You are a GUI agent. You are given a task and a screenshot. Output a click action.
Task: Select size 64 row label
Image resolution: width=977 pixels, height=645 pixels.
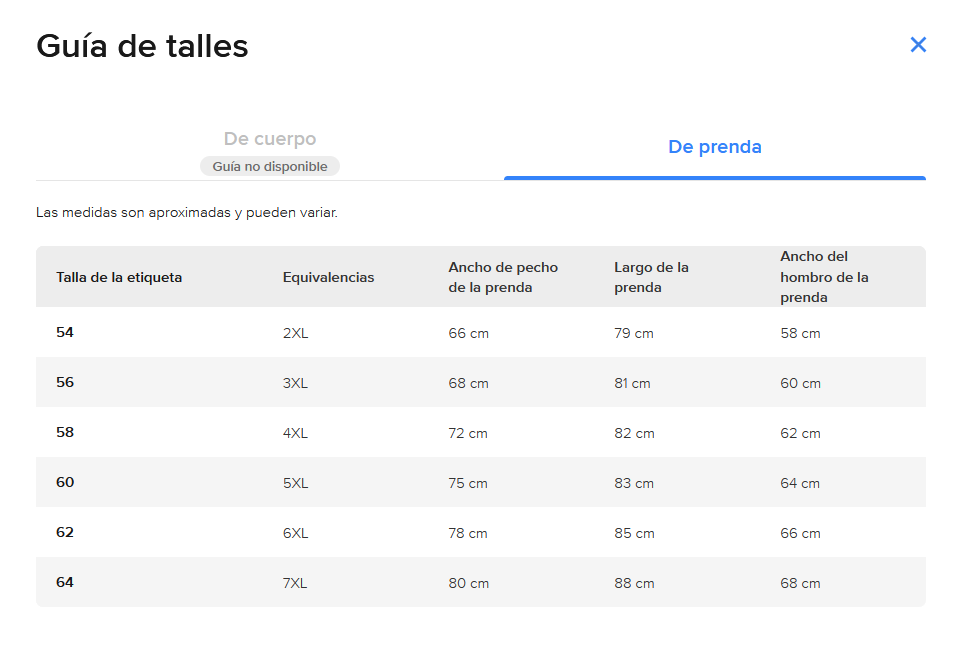[x=65, y=582]
